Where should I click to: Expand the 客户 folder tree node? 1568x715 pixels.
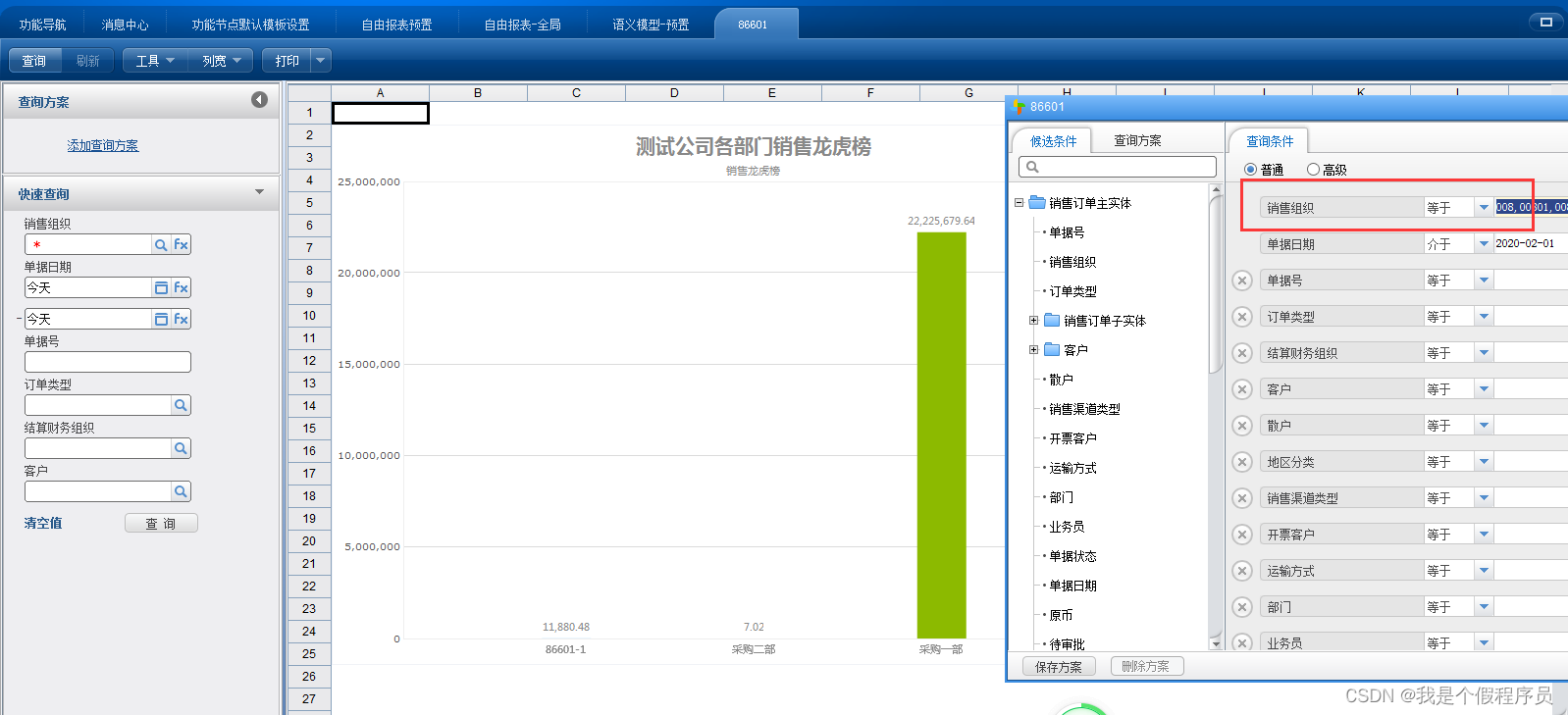1033,350
